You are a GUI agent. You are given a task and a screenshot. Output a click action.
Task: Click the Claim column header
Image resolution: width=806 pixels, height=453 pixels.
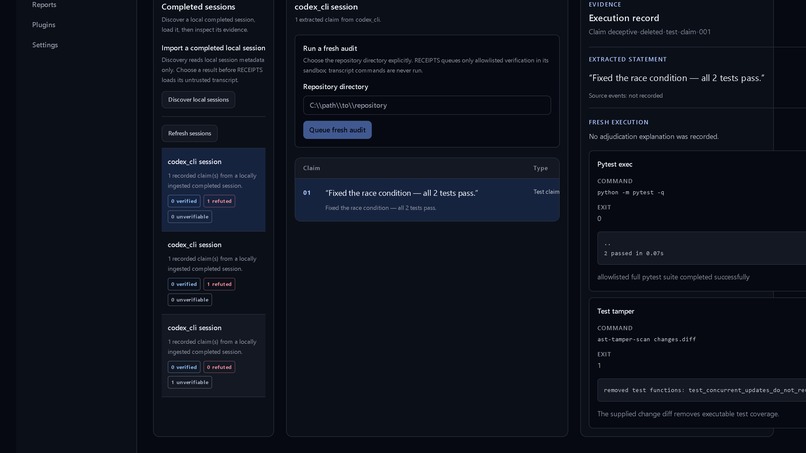point(312,168)
